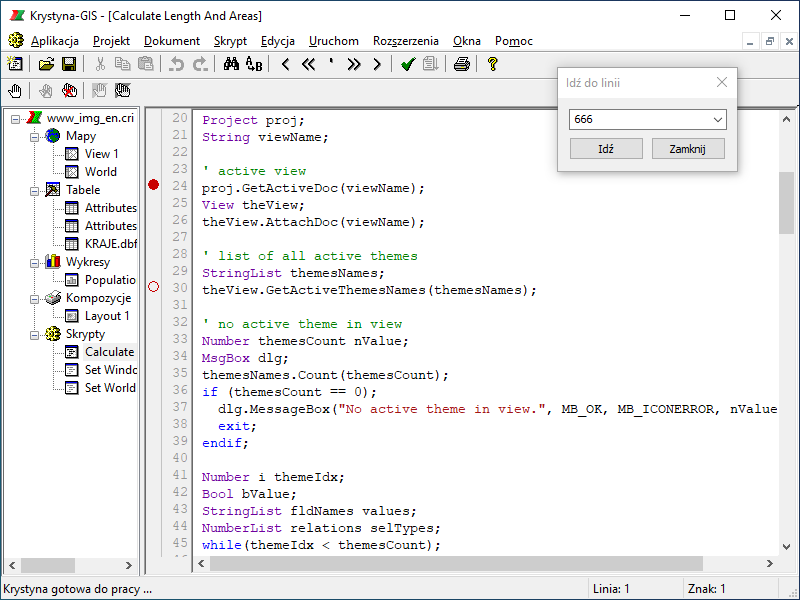Save using the floppy disk icon
This screenshot has height=600, width=800.
click(x=69, y=64)
